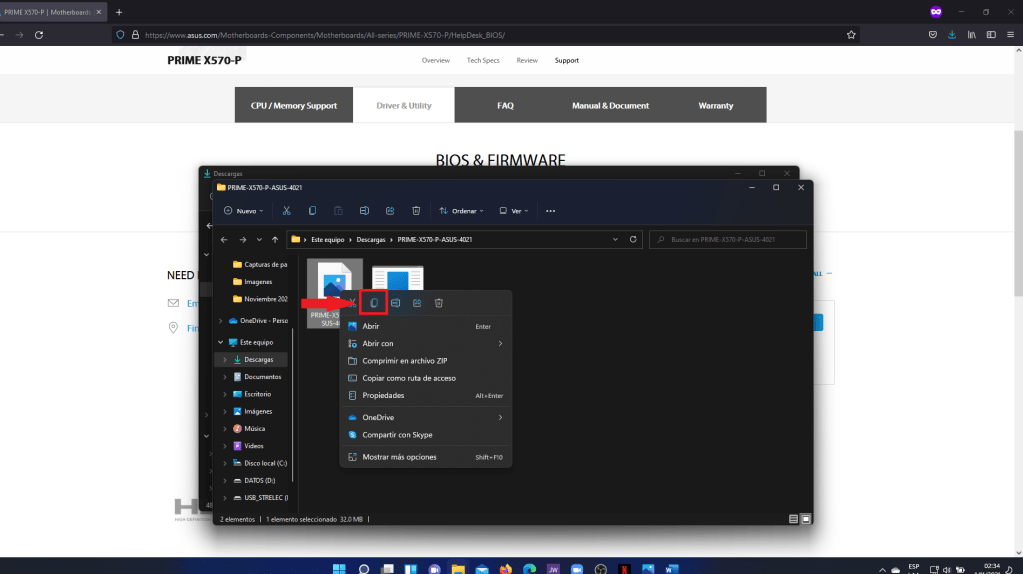Image resolution: width=1023 pixels, height=574 pixels.
Task: Open the three-dots More options in toolbar
Action: 550,211
